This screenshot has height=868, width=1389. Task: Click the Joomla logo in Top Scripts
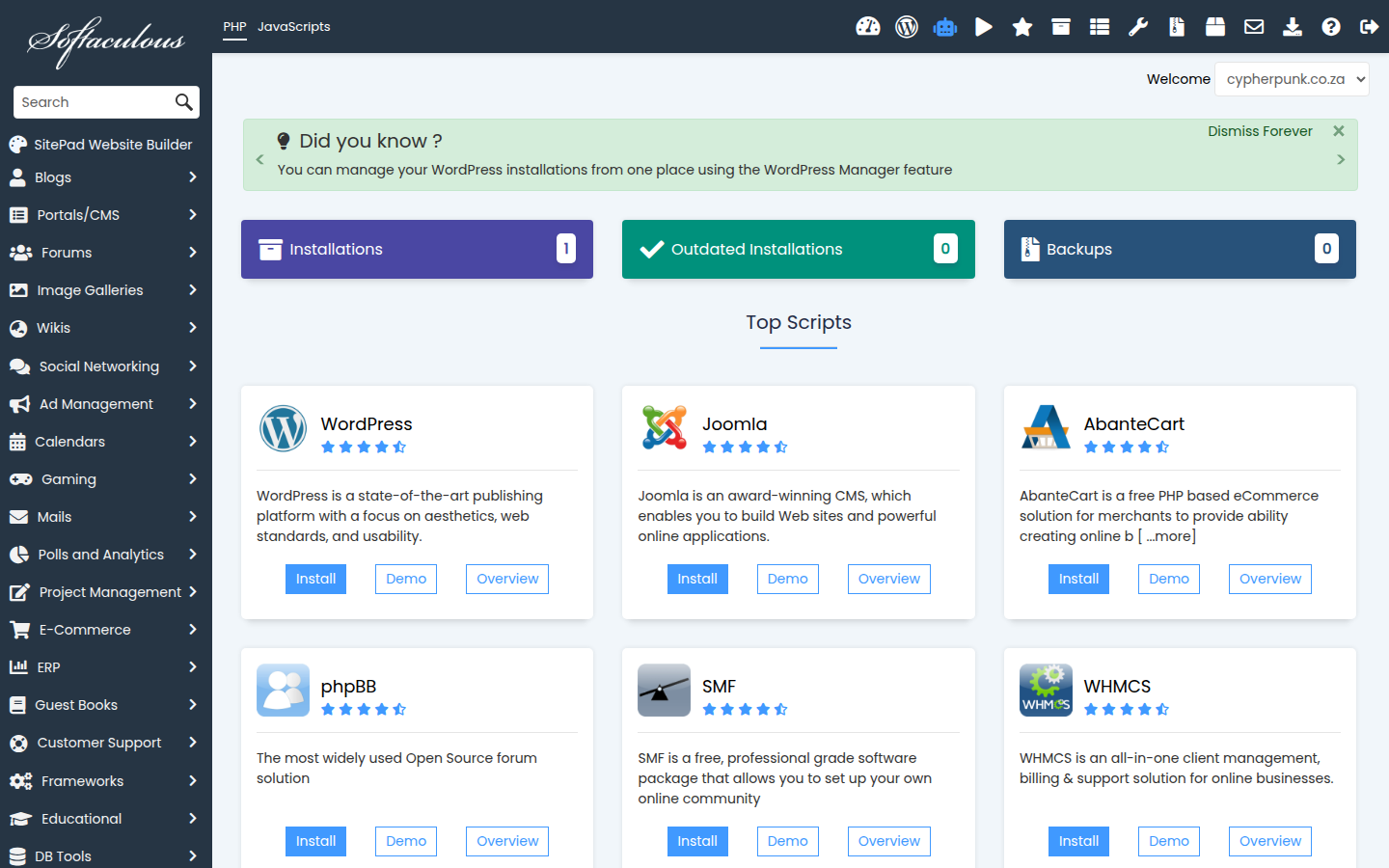coord(665,428)
